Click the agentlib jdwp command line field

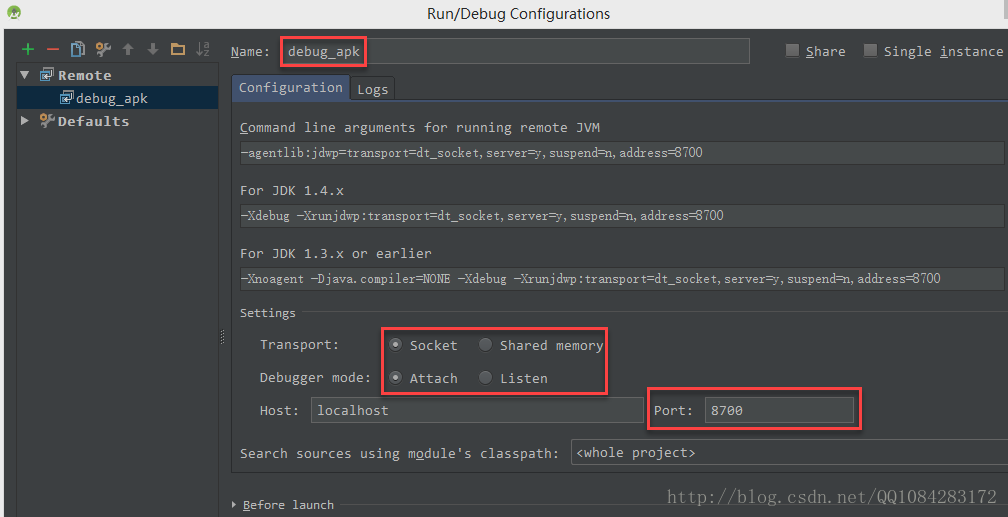[622, 153]
